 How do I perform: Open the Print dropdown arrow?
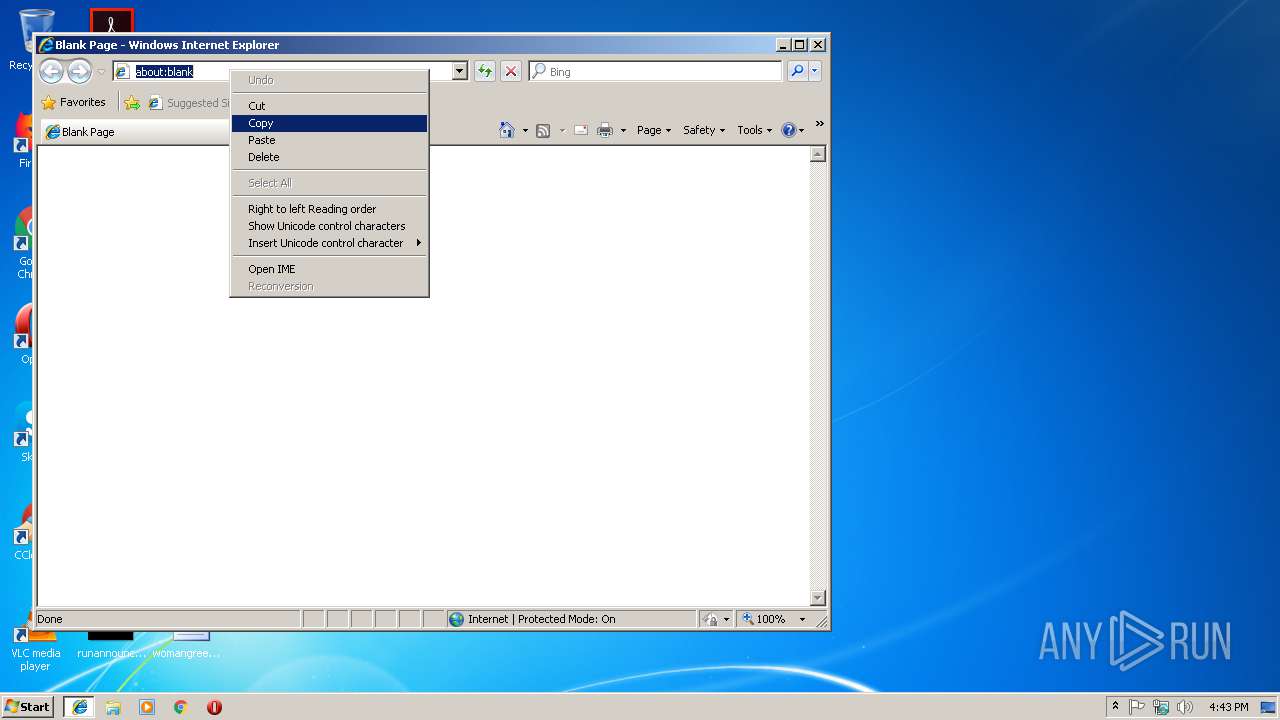point(623,131)
